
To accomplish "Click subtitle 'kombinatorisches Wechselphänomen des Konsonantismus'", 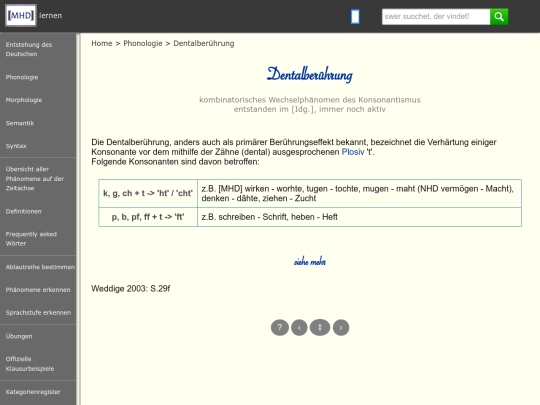I will [x=310, y=100].
